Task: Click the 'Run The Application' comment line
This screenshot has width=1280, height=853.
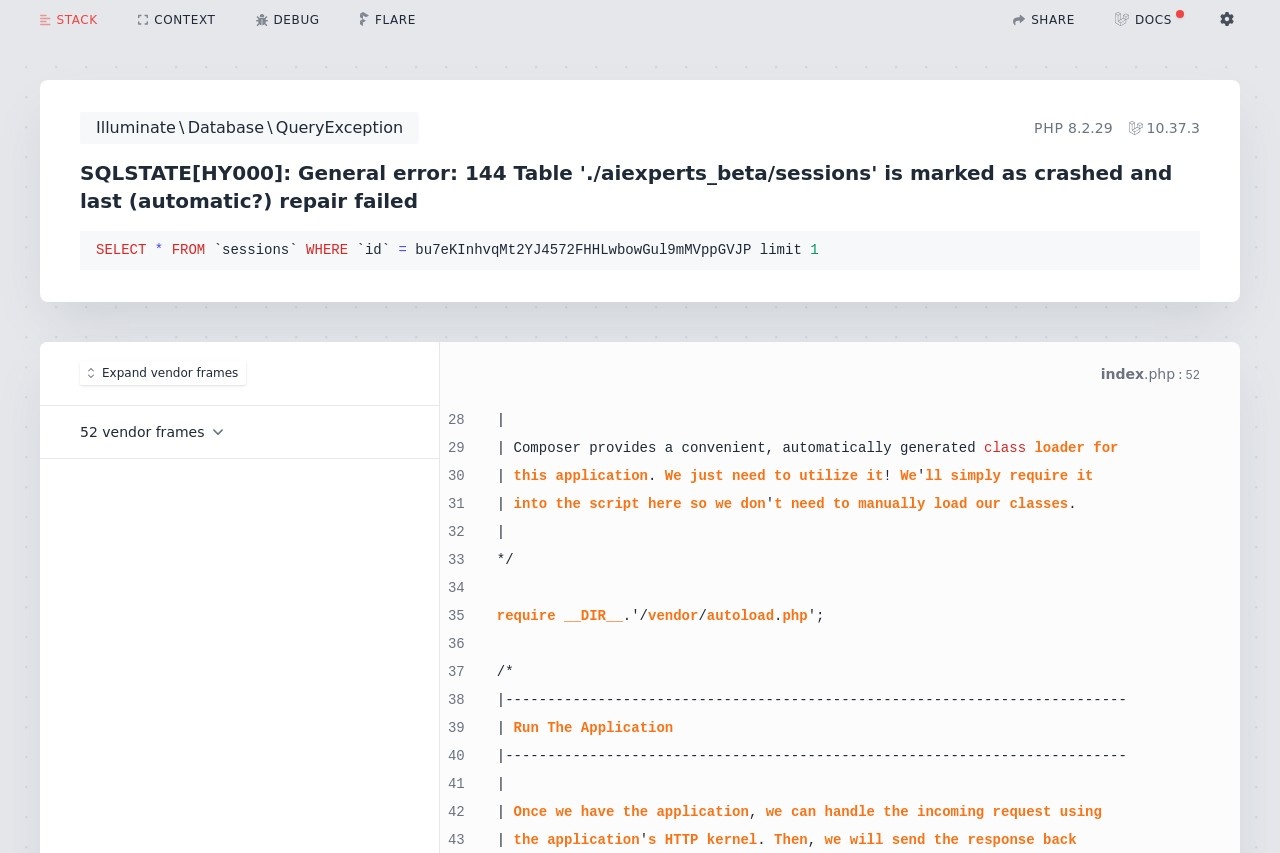Action: tap(585, 728)
